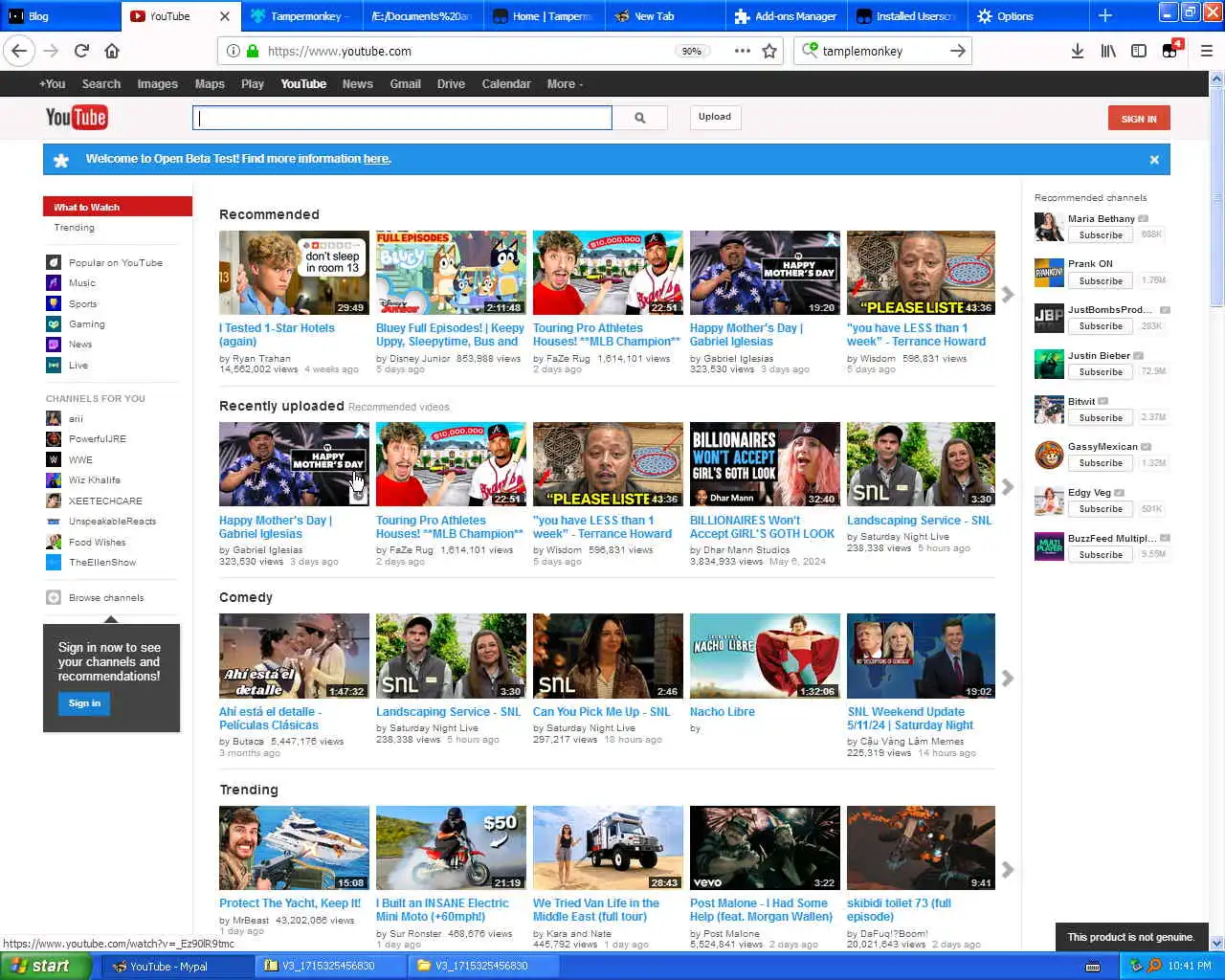The width and height of the screenshot is (1225, 980).
Task: Focus the YouTube search input field
Action: 402,118
